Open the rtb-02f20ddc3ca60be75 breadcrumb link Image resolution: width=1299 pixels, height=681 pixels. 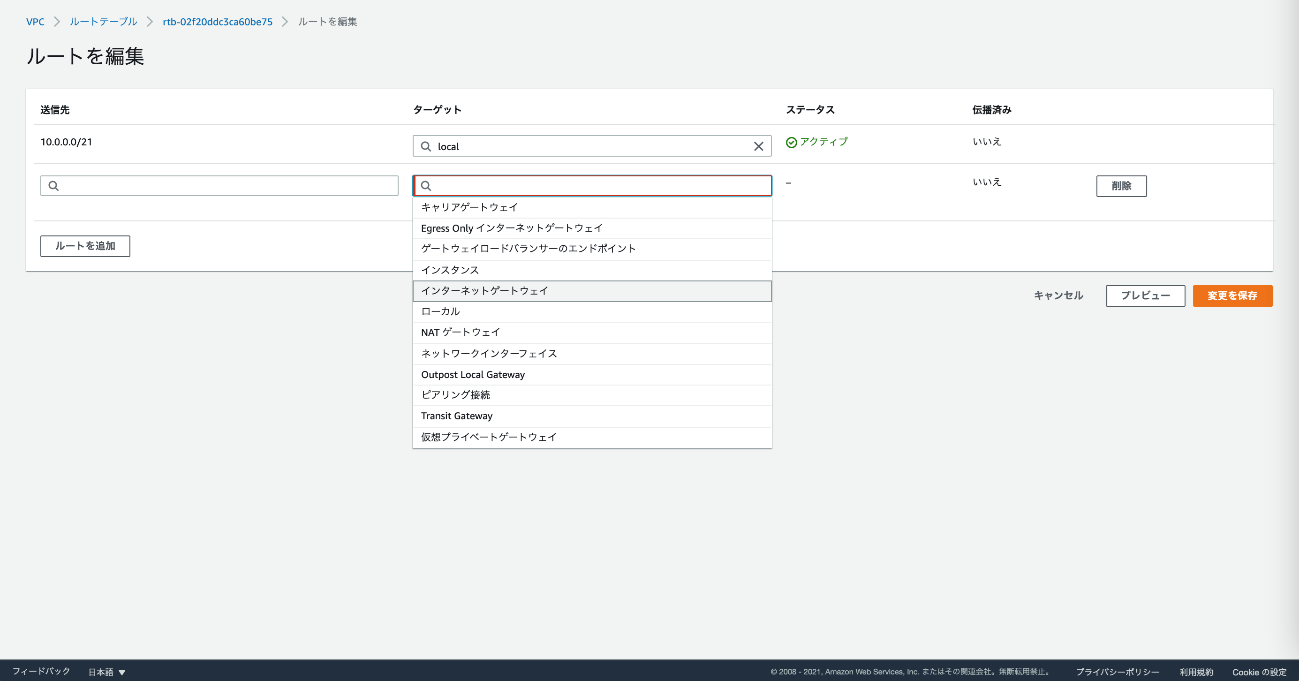pos(217,22)
